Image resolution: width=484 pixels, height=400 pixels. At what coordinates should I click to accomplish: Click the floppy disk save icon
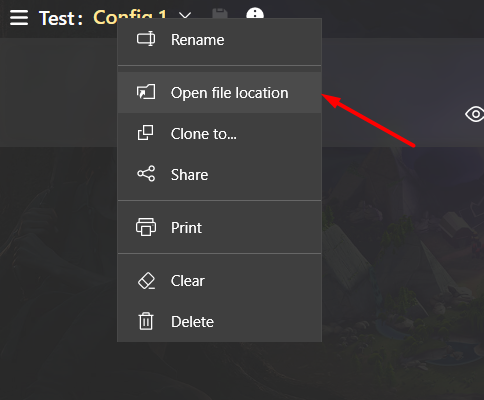click(220, 14)
